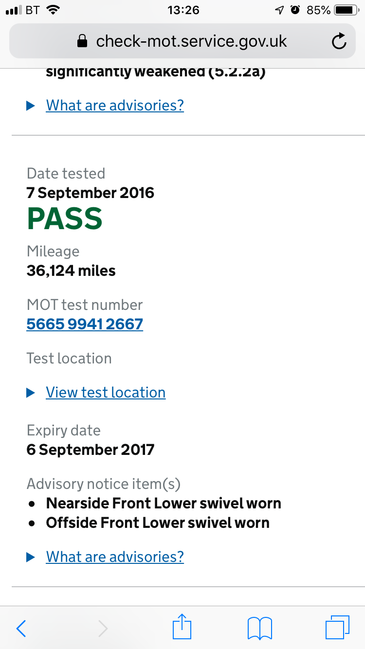
Task: Tap the Wi-Fi icon in status bar
Action: click(x=53, y=10)
